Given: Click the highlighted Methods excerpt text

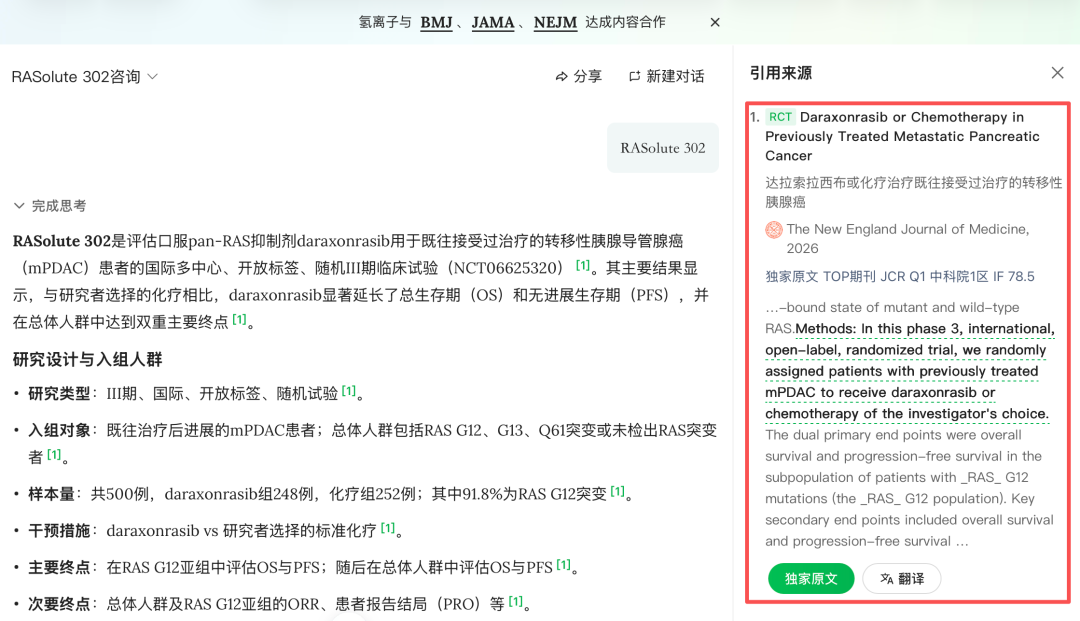Looking at the screenshot, I should (910, 371).
